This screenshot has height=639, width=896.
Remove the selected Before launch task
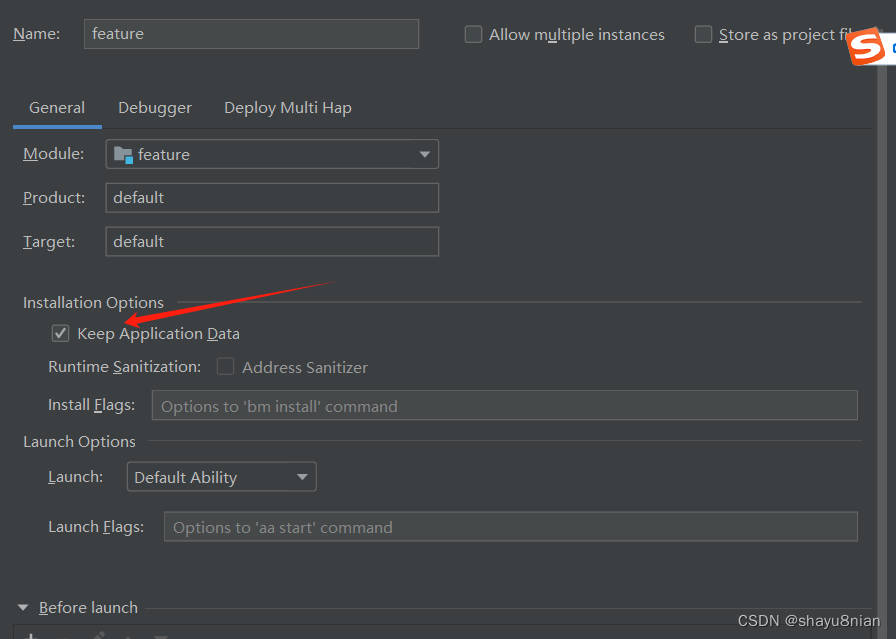pyautogui.click(x=61, y=636)
